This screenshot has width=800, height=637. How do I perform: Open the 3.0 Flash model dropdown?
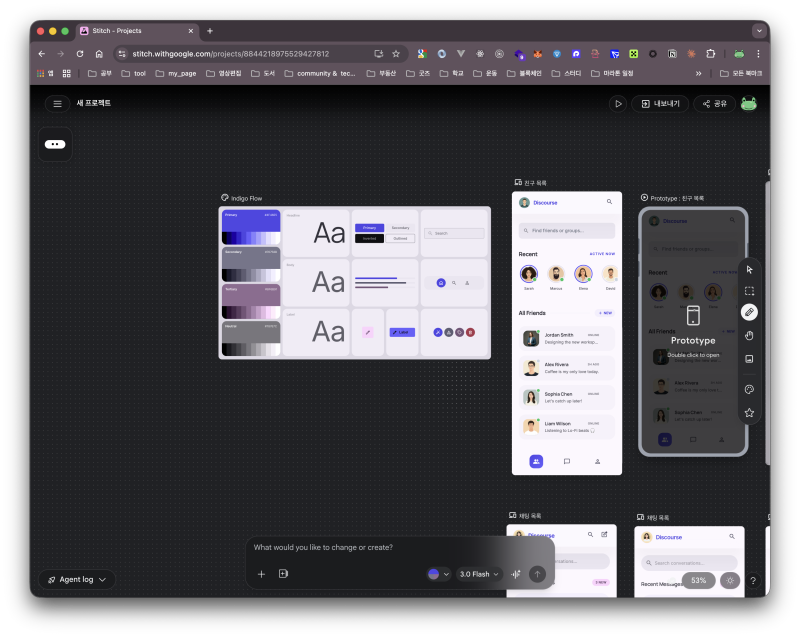(x=479, y=574)
